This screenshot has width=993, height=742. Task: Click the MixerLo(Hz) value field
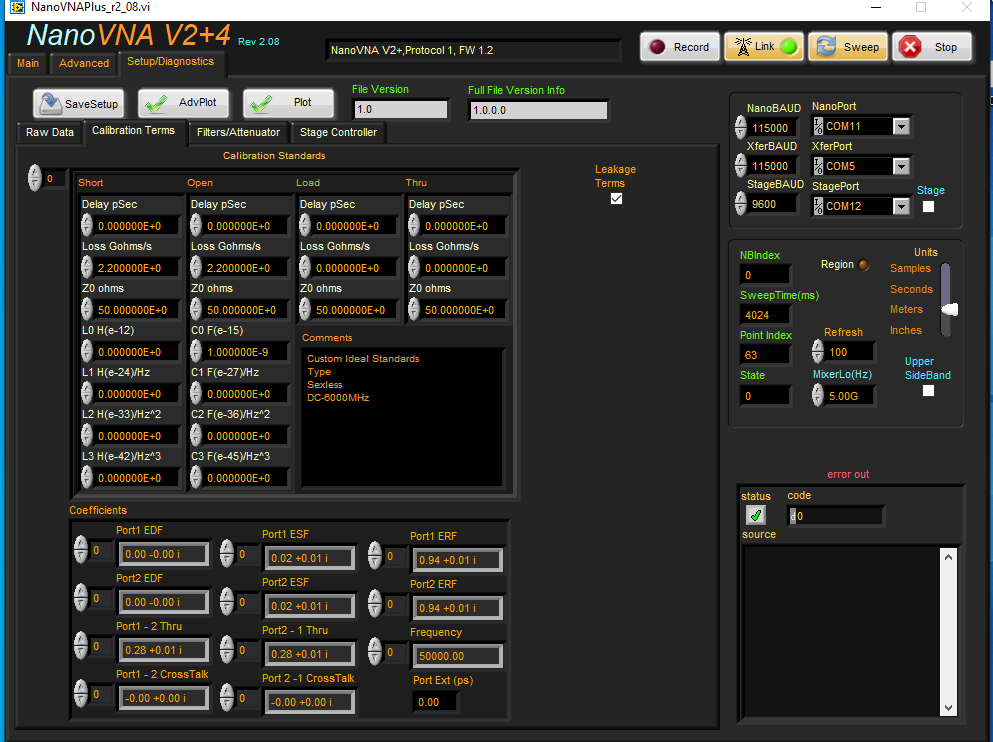851,396
